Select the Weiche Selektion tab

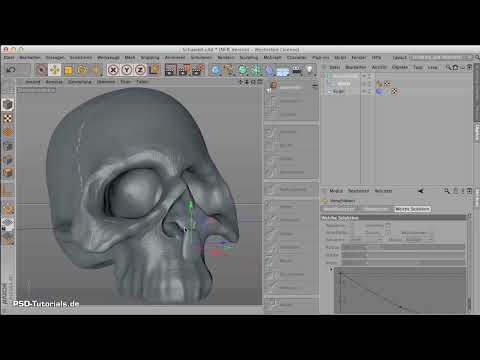click(x=413, y=209)
